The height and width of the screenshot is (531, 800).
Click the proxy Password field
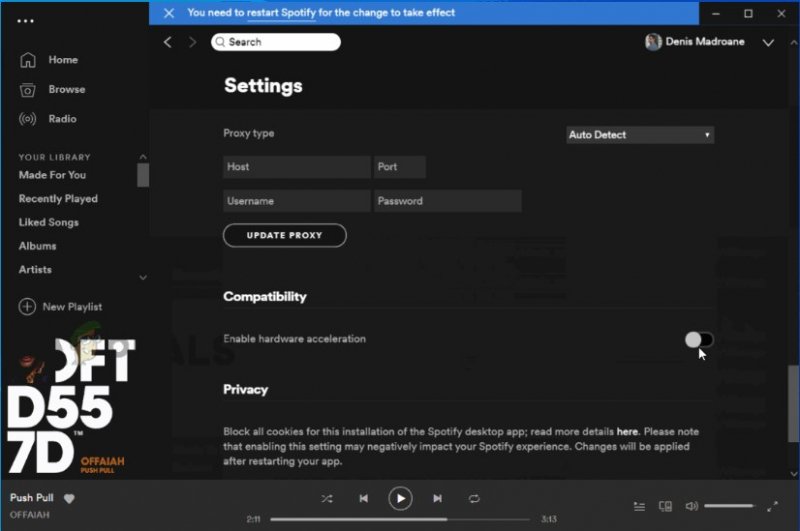tap(447, 201)
